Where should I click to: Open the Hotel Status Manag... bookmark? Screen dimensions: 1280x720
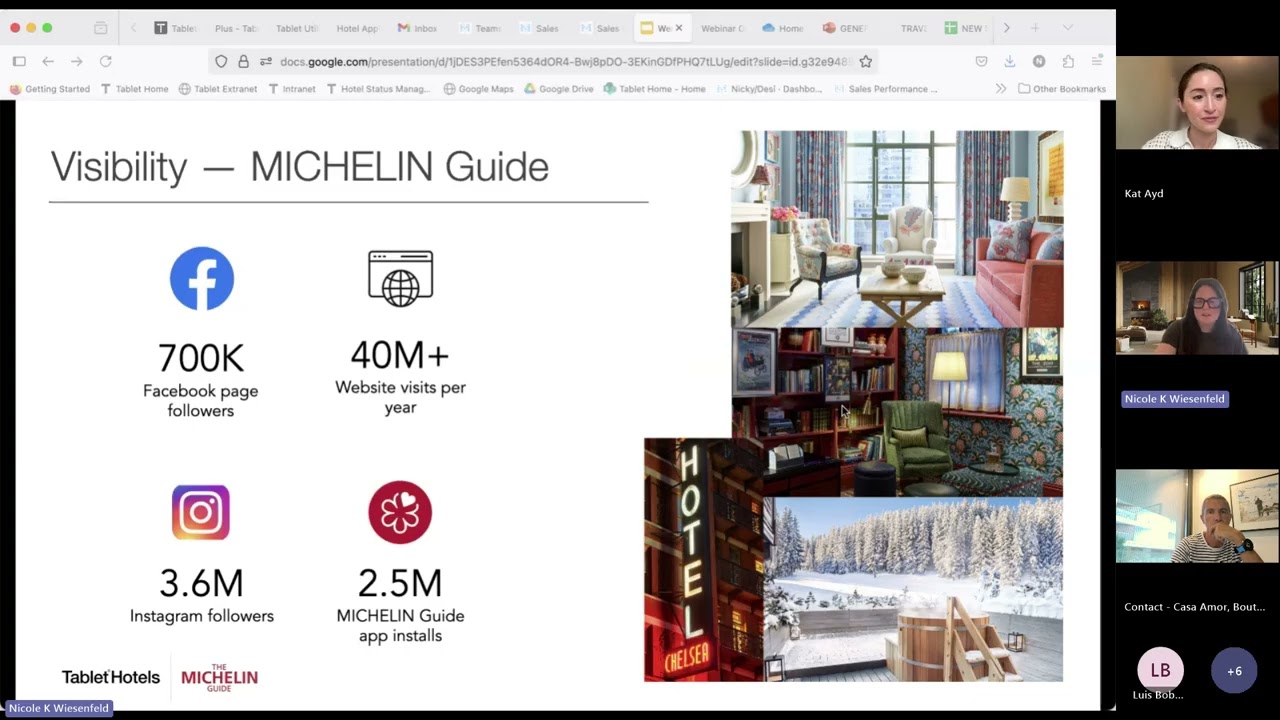(x=379, y=89)
